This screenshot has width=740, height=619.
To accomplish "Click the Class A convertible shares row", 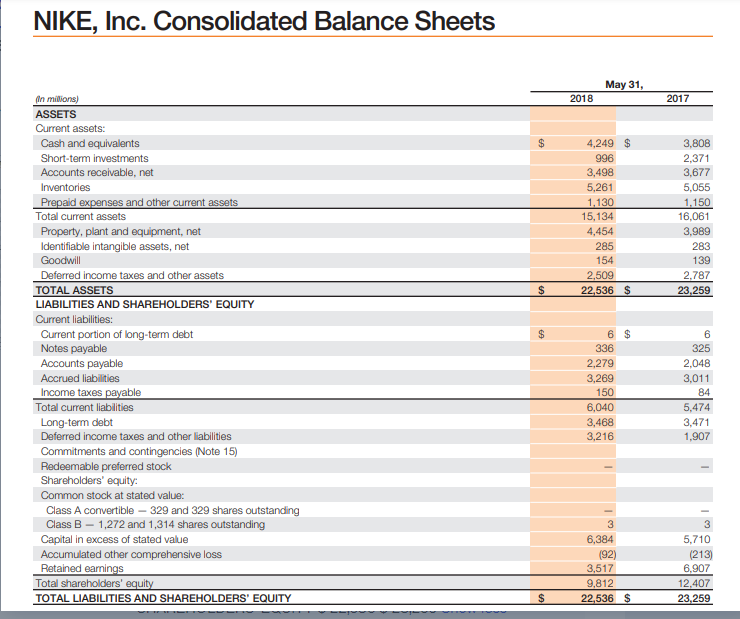I will [173, 511].
